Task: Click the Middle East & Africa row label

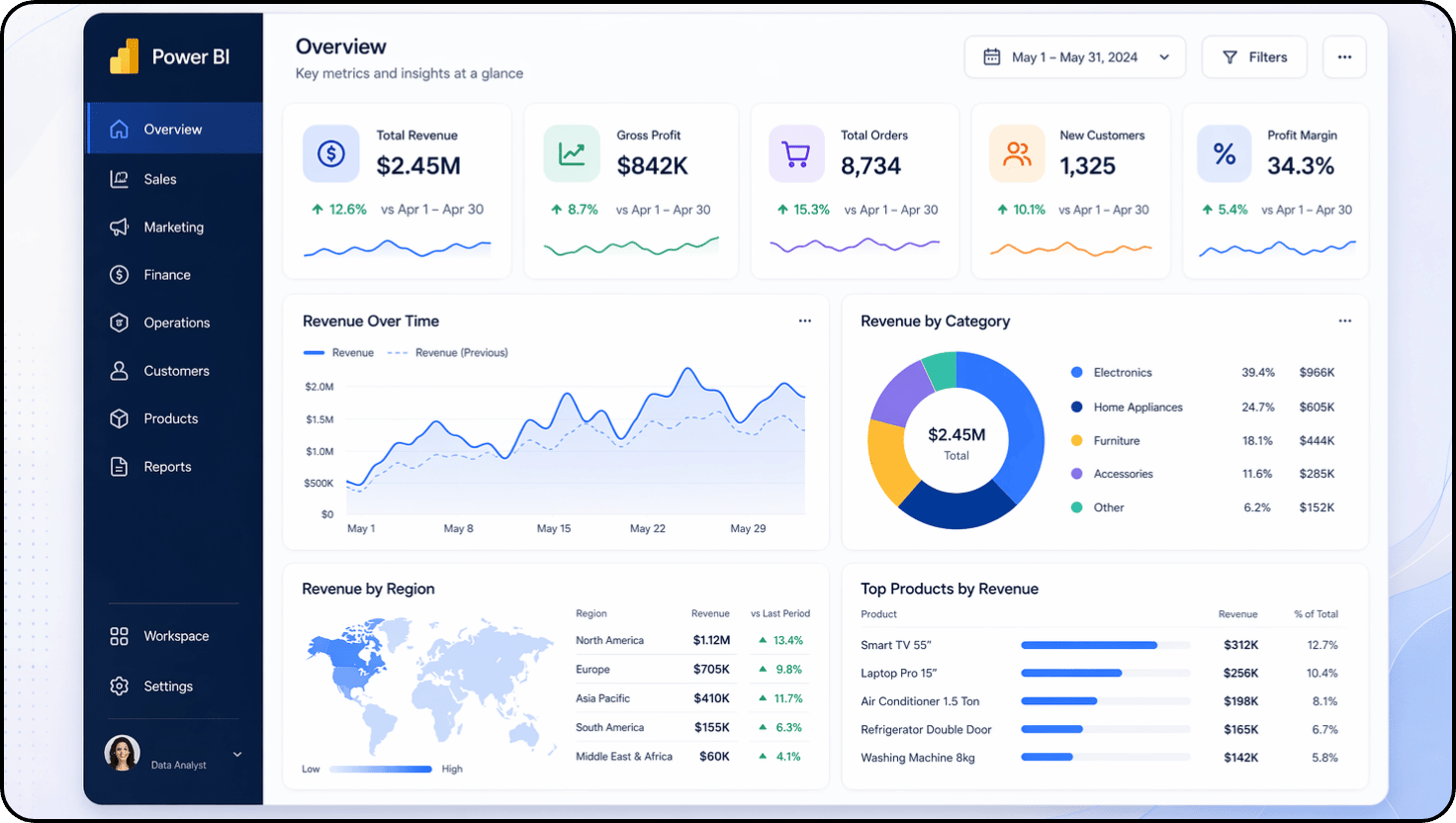Action: [x=624, y=756]
